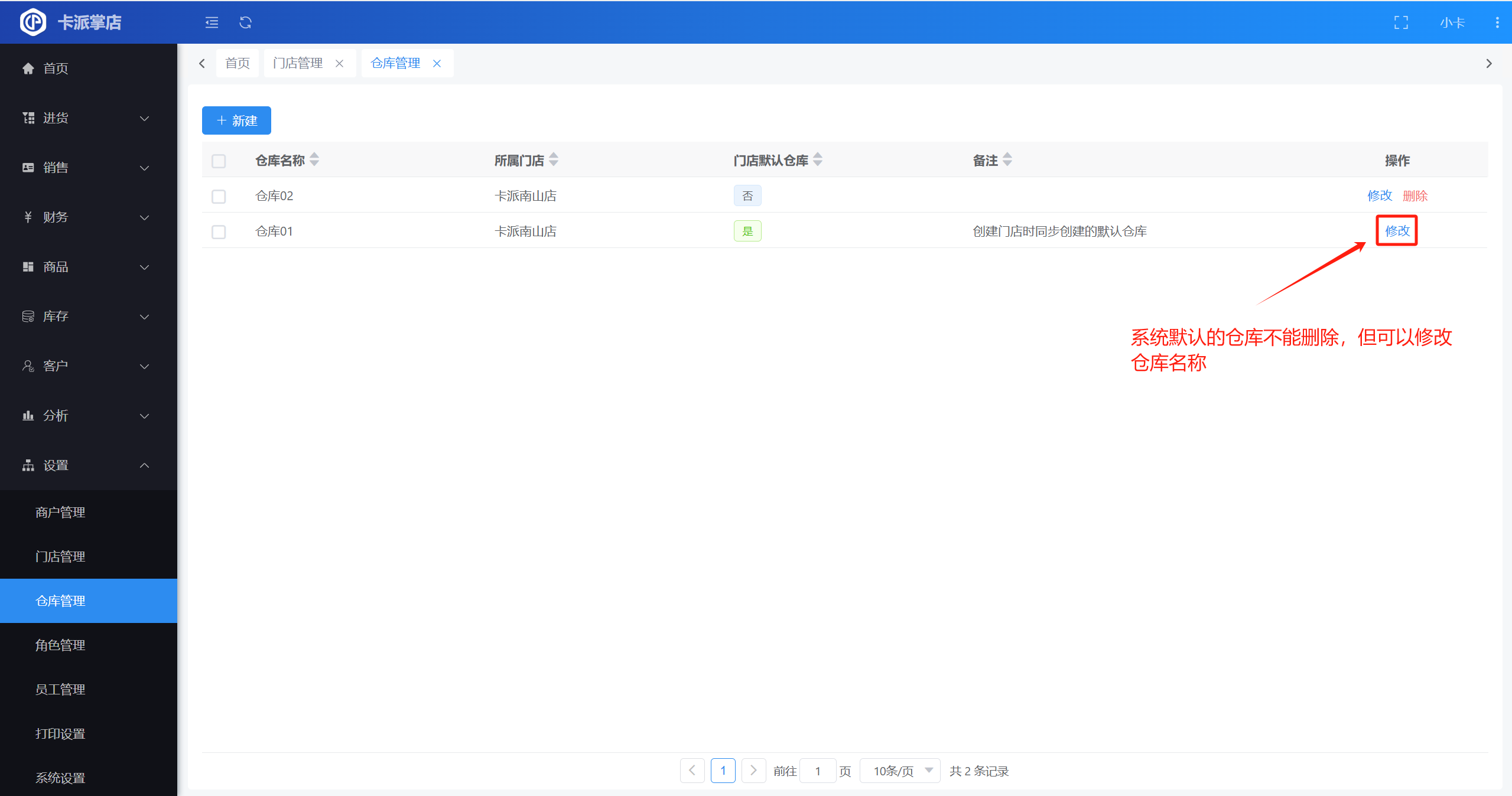
Task: Open the 10条/页 page size dropdown
Action: tap(899, 771)
